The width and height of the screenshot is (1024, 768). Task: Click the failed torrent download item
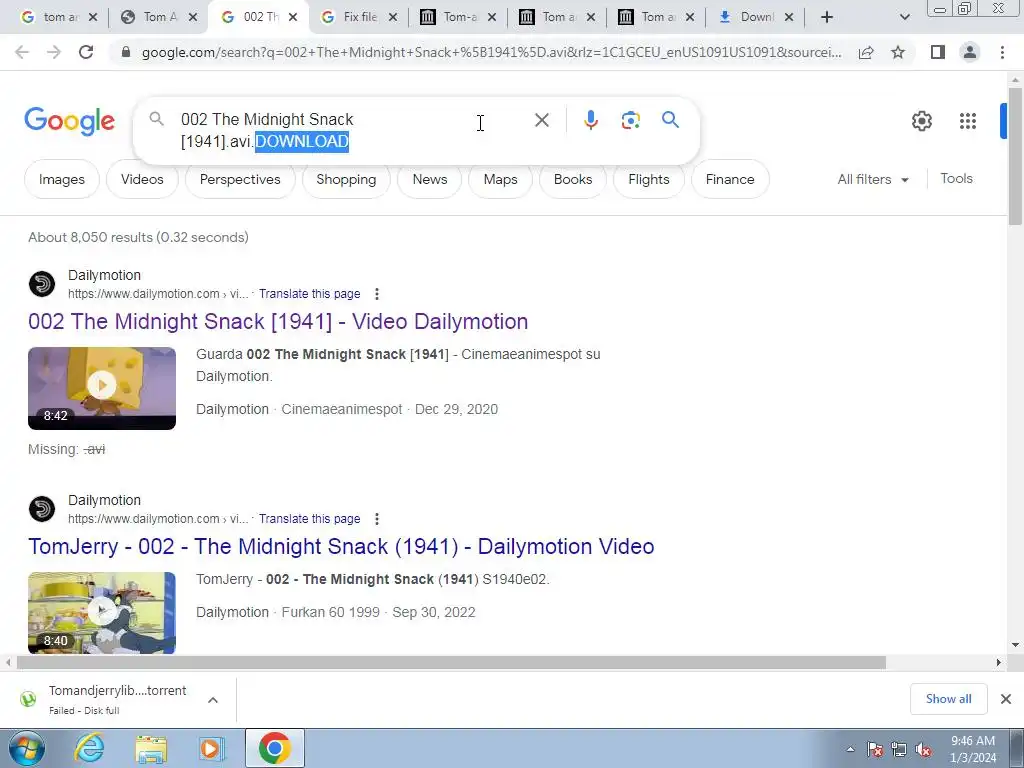tap(118, 699)
